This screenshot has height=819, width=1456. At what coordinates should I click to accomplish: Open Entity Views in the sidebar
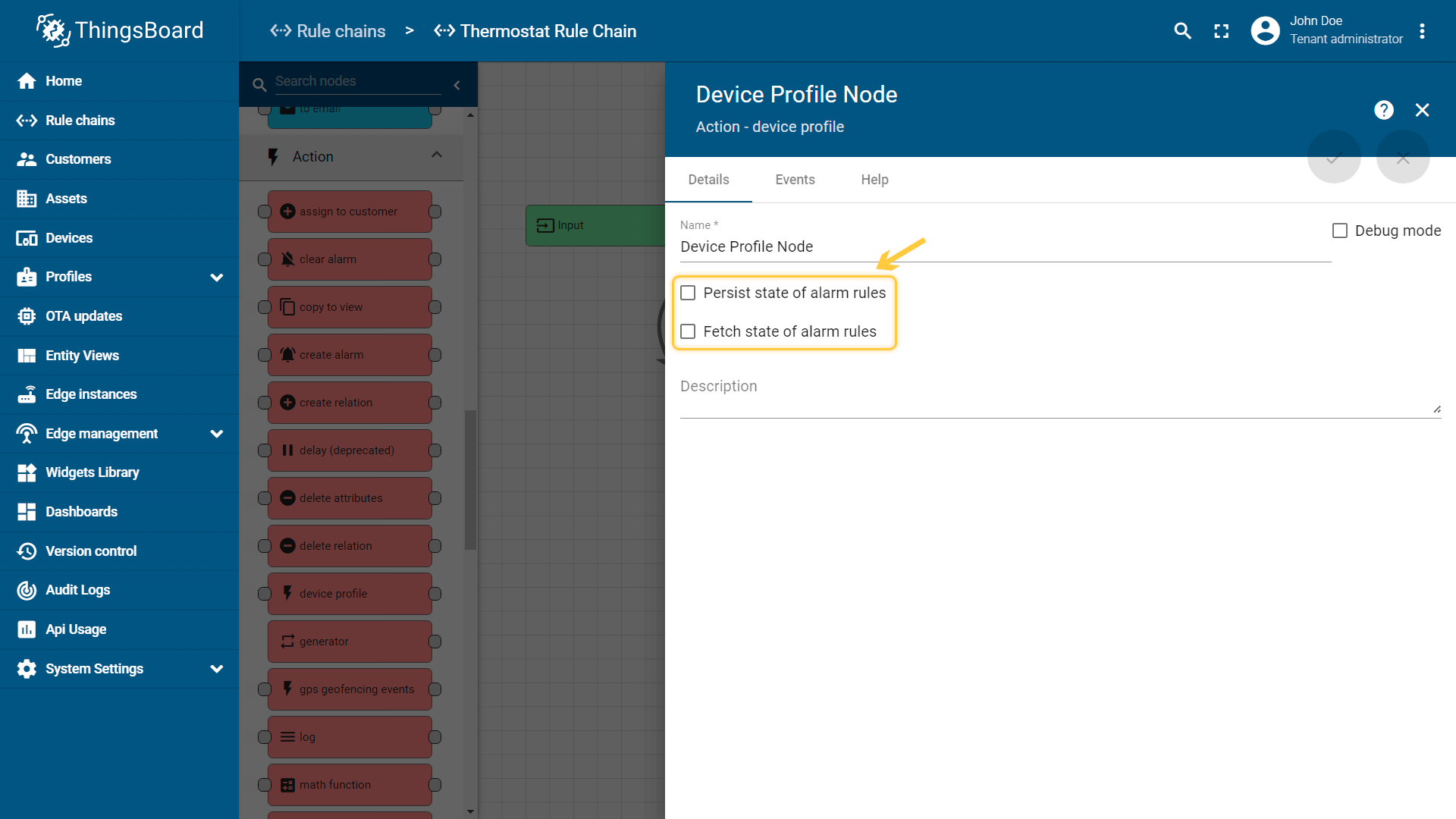point(119,356)
